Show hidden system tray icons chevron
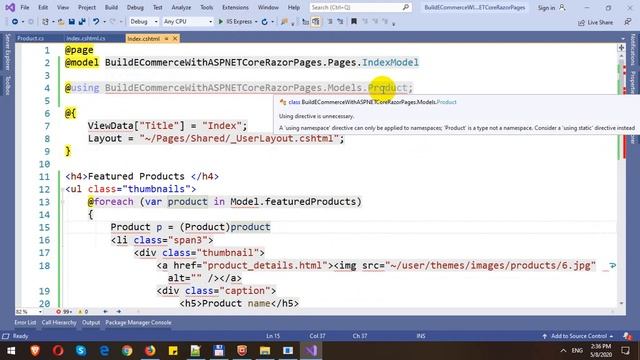 coord(563,351)
